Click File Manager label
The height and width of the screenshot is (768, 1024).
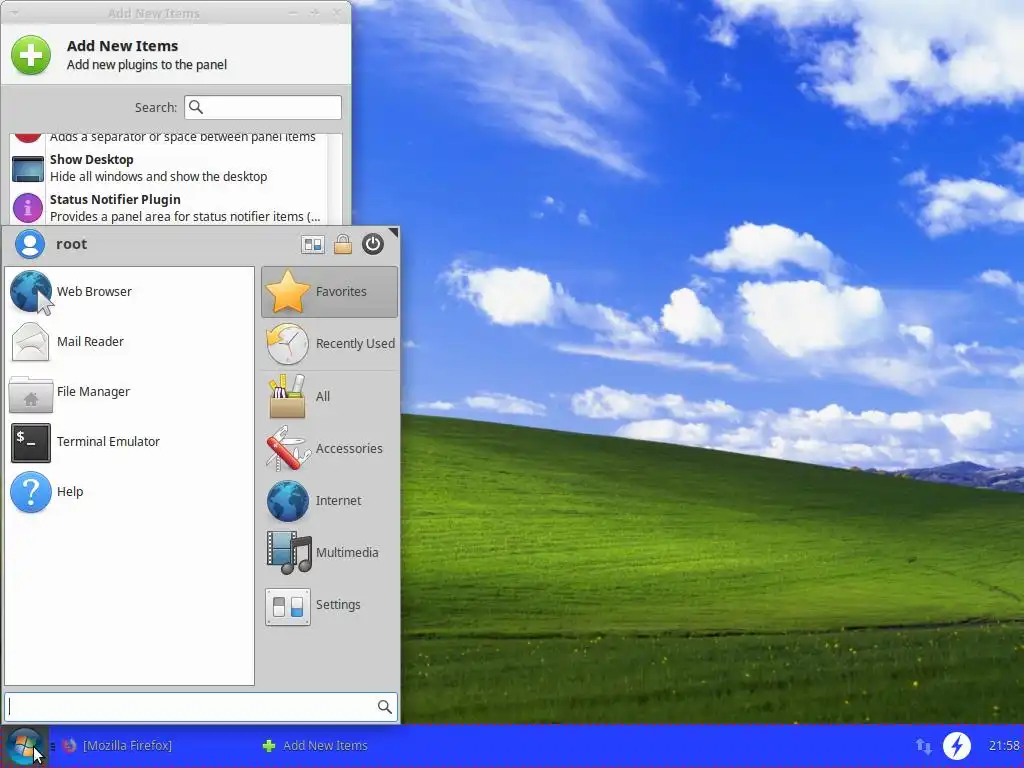point(93,392)
